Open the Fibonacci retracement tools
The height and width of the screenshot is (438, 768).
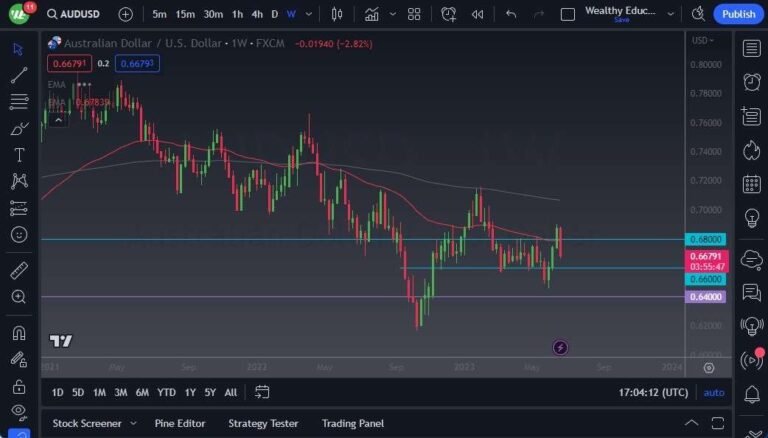click(x=19, y=101)
